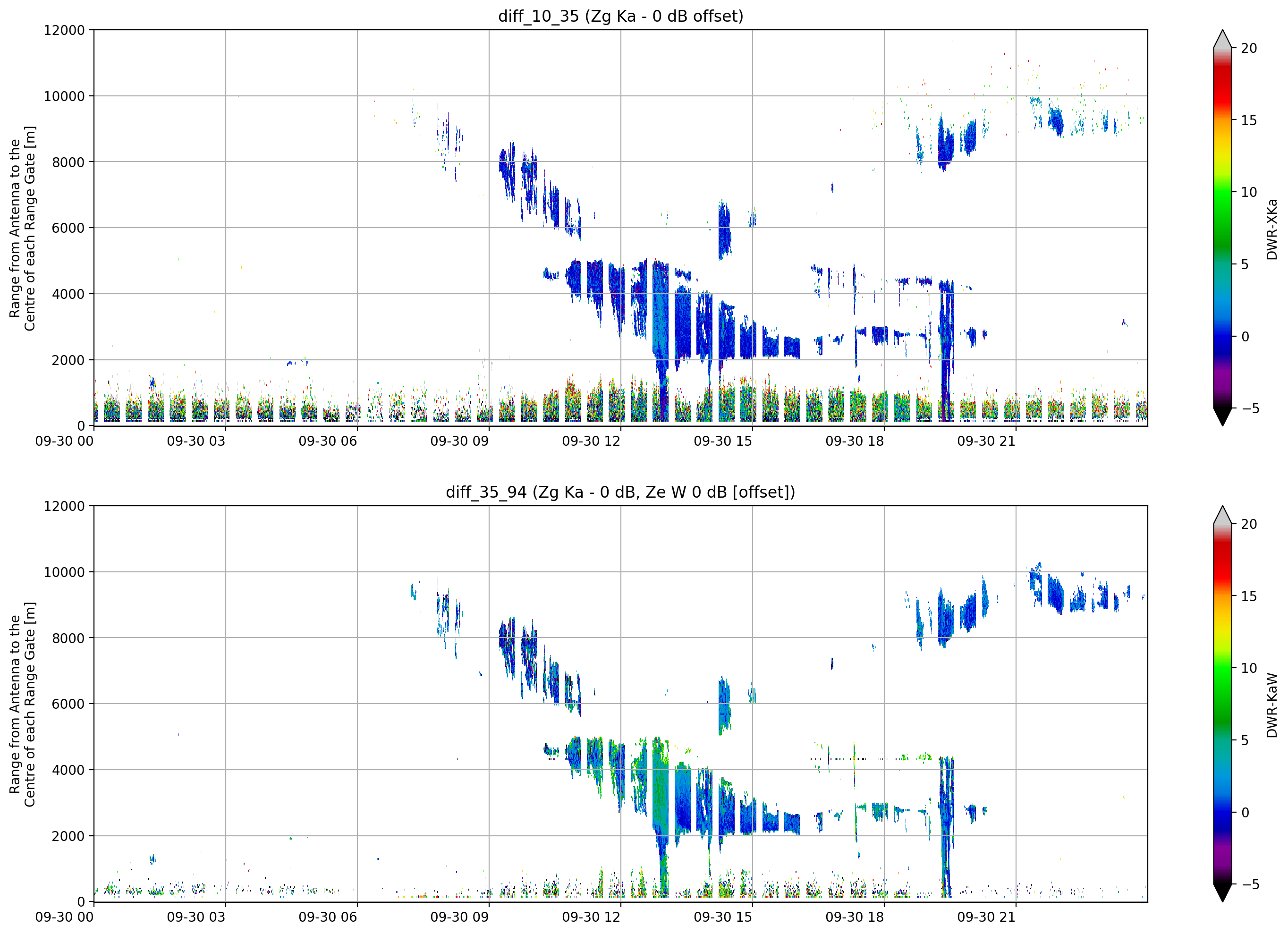
Task: Click the "6000" y-tick of the top plot
Action: (x=68, y=228)
